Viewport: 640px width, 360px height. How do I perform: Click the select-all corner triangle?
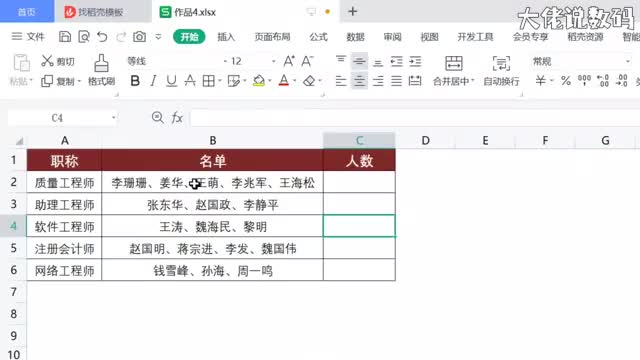pyautogui.click(x=19, y=141)
